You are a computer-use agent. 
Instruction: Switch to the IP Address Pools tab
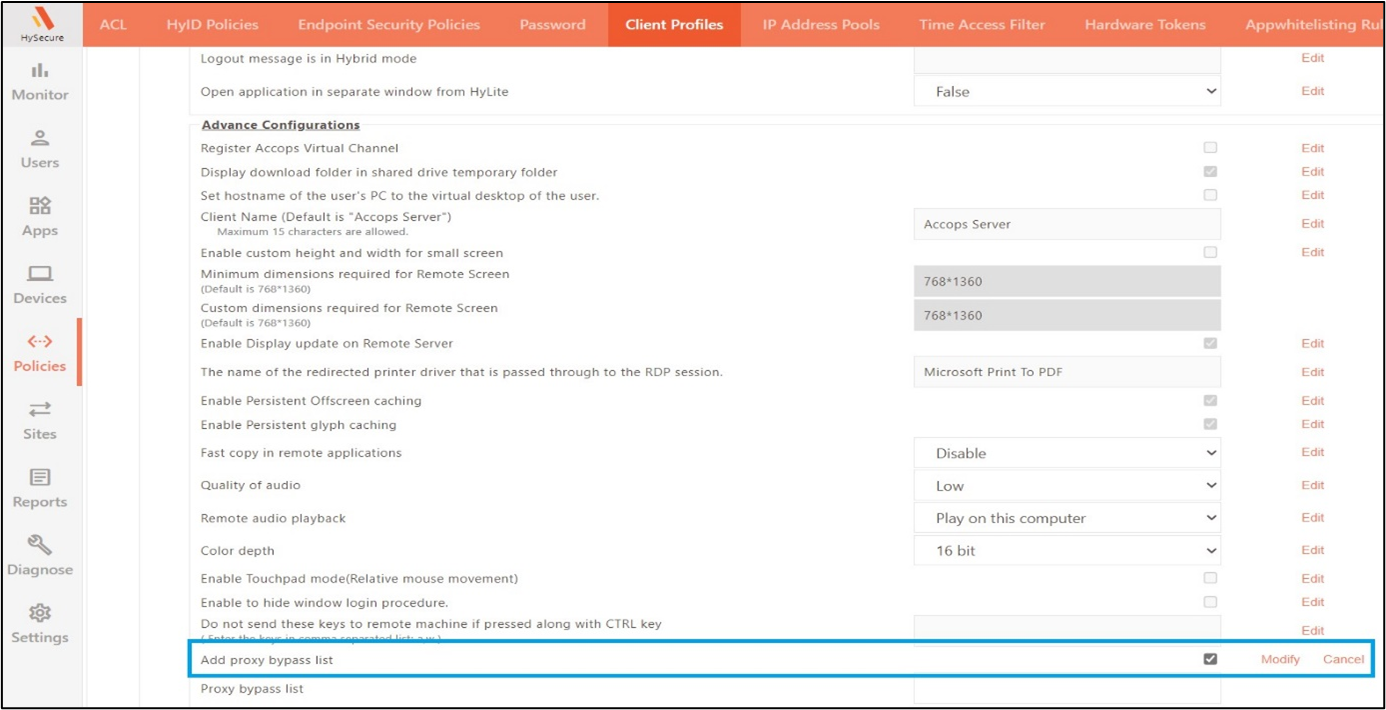pyautogui.click(x=821, y=24)
